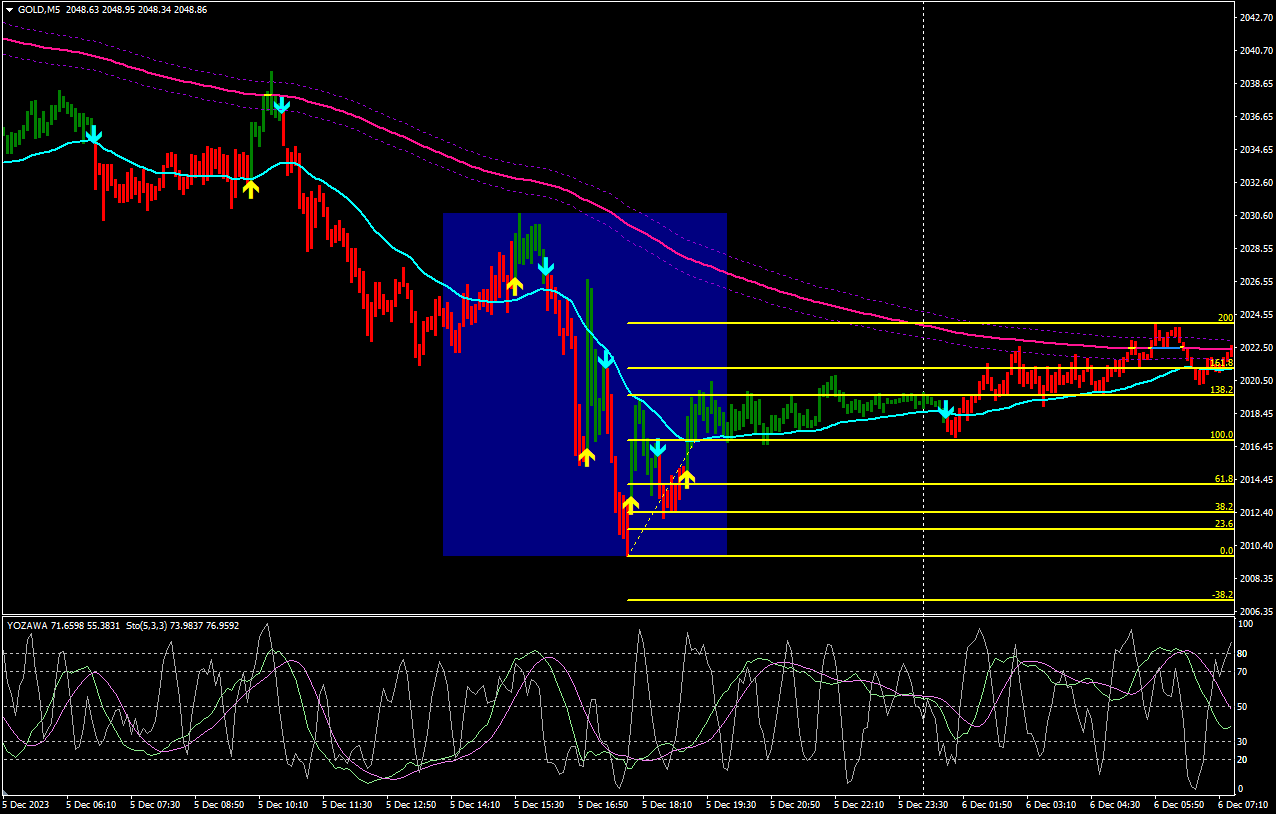Select the Fibonacci -38.2 level label
The width and height of the screenshot is (1276, 814).
[1222, 595]
